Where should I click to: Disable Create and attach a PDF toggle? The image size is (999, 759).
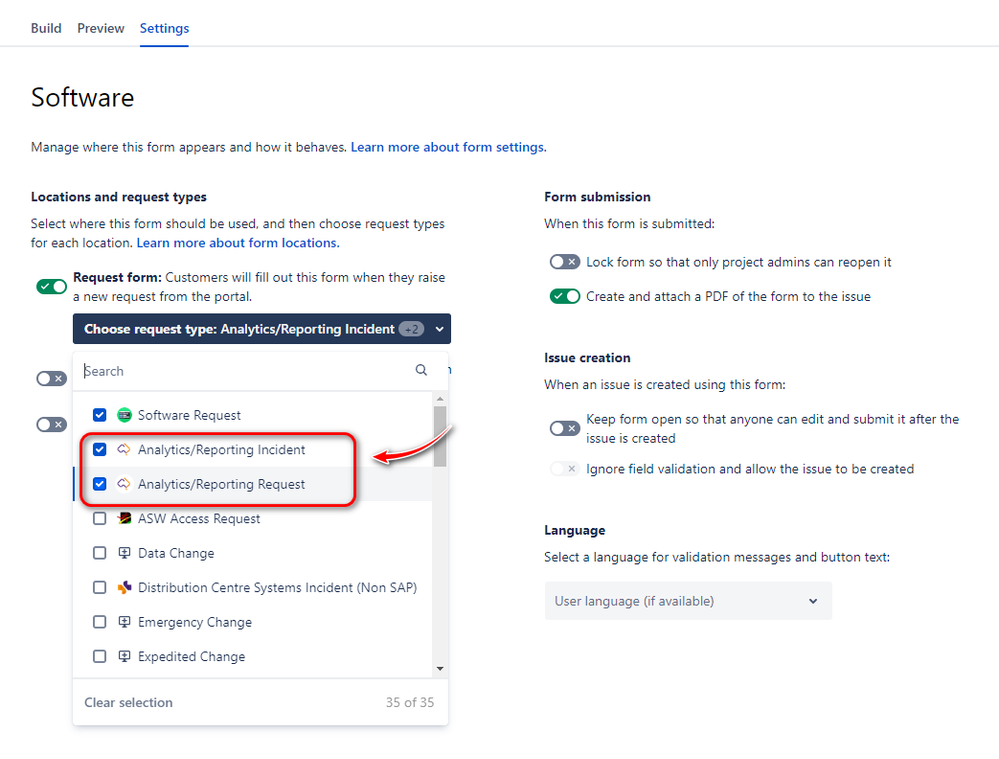tap(564, 296)
